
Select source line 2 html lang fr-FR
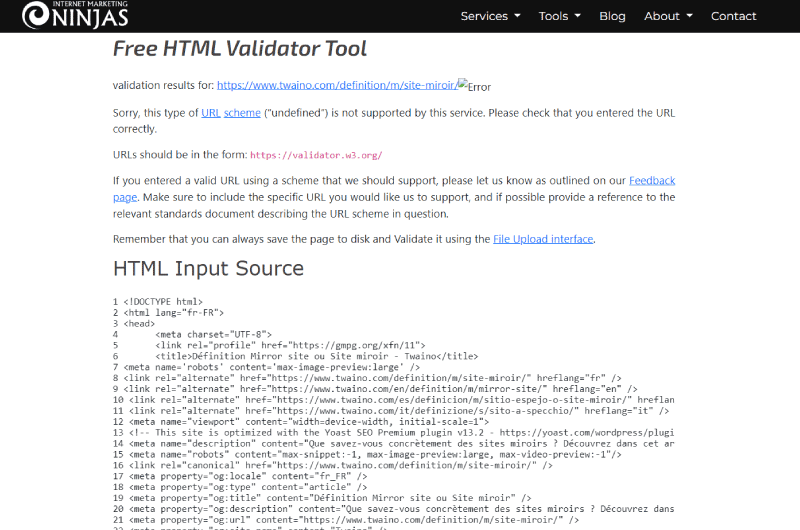click(x=168, y=313)
